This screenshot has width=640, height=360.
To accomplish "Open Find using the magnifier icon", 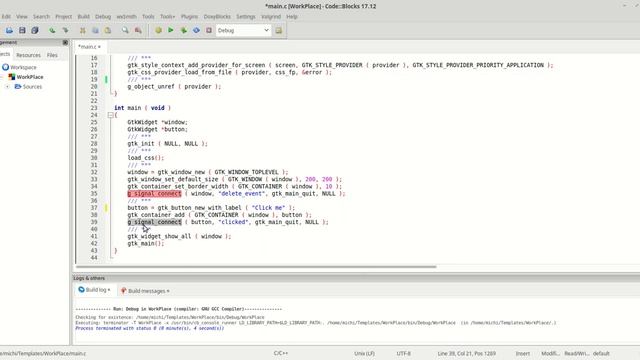I will (125, 30).
